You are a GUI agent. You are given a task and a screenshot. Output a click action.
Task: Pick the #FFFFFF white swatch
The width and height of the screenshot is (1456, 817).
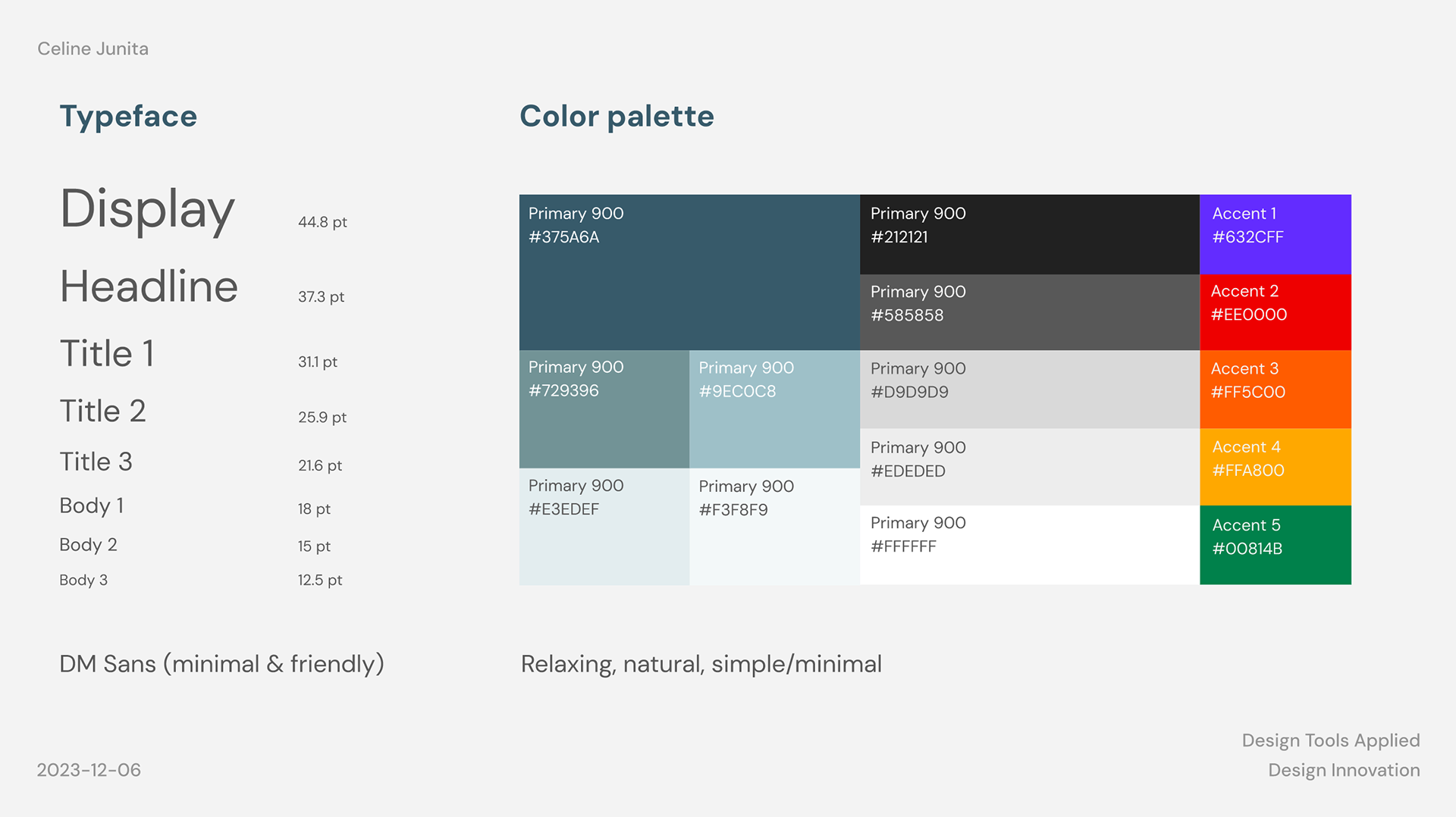pos(1030,545)
